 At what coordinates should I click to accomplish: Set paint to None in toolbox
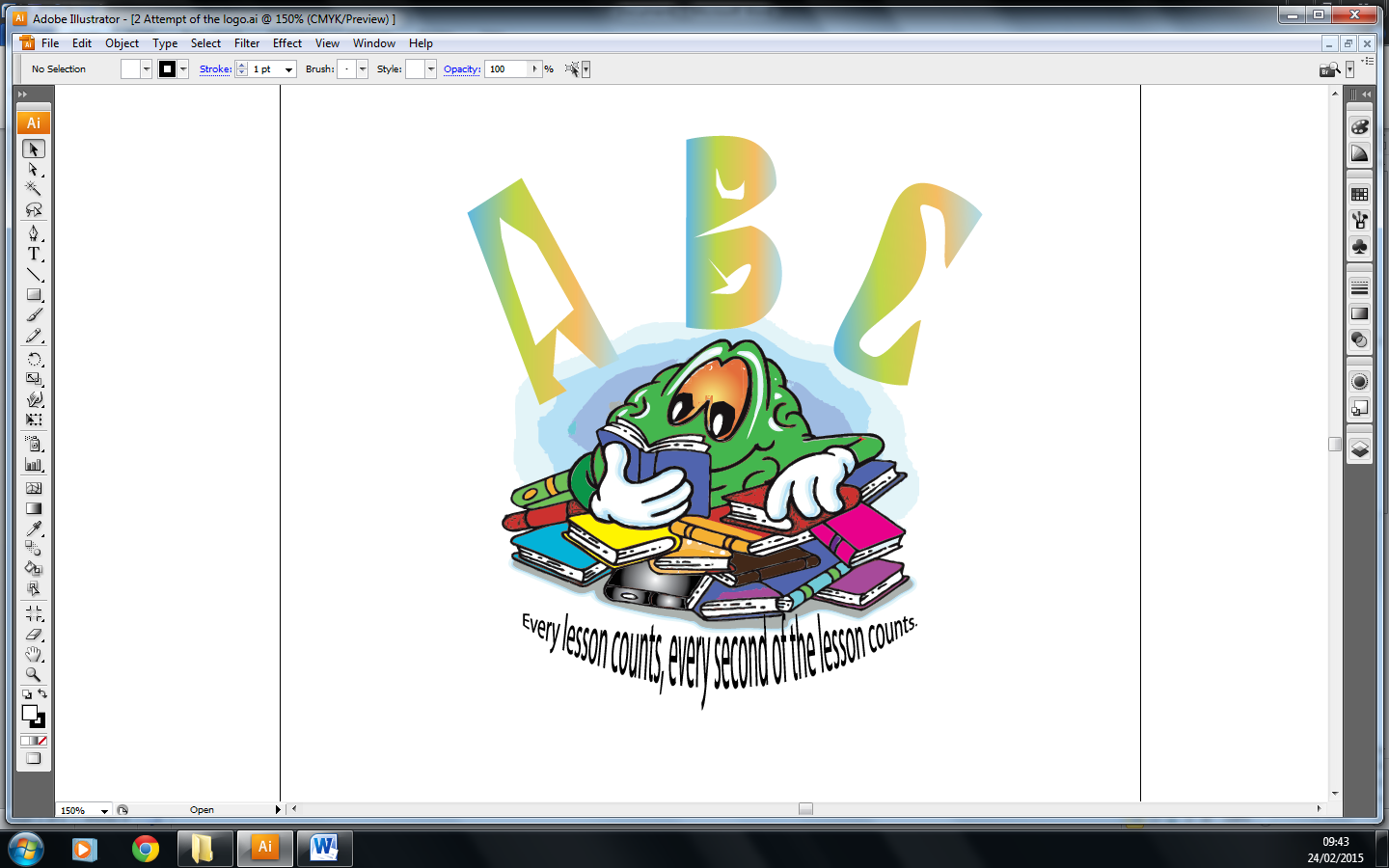[41, 741]
